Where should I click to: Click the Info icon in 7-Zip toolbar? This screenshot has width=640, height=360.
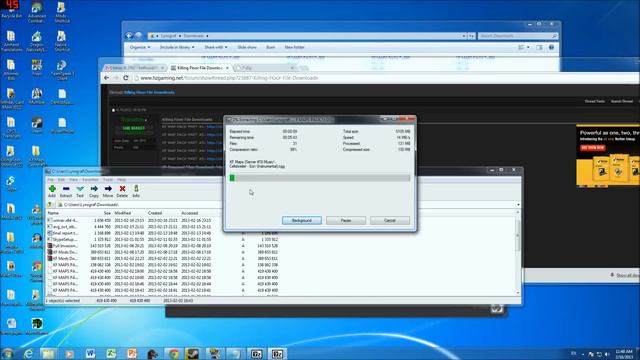click(x=136, y=189)
